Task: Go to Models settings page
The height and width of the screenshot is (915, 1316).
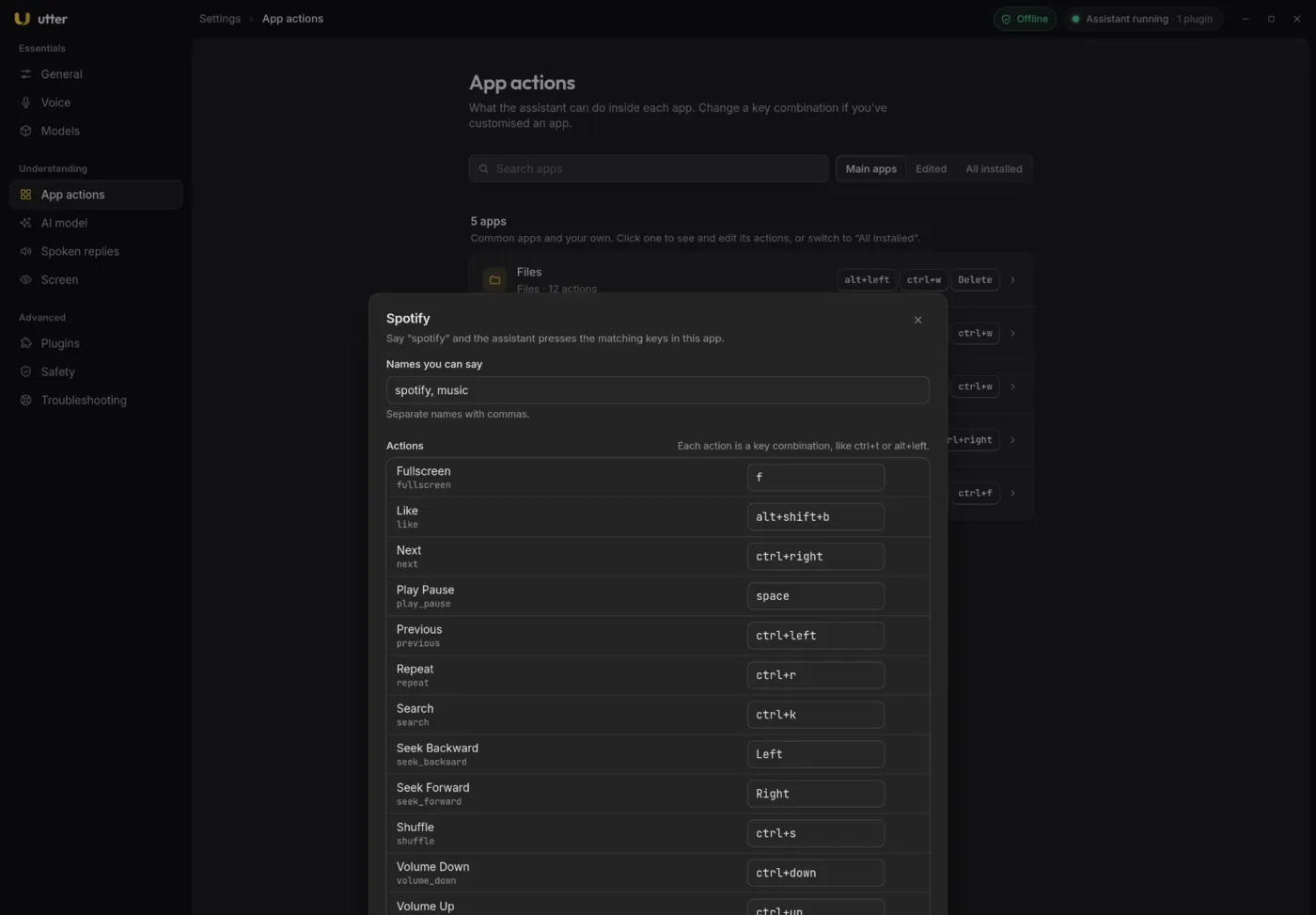Action: click(96, 131)
